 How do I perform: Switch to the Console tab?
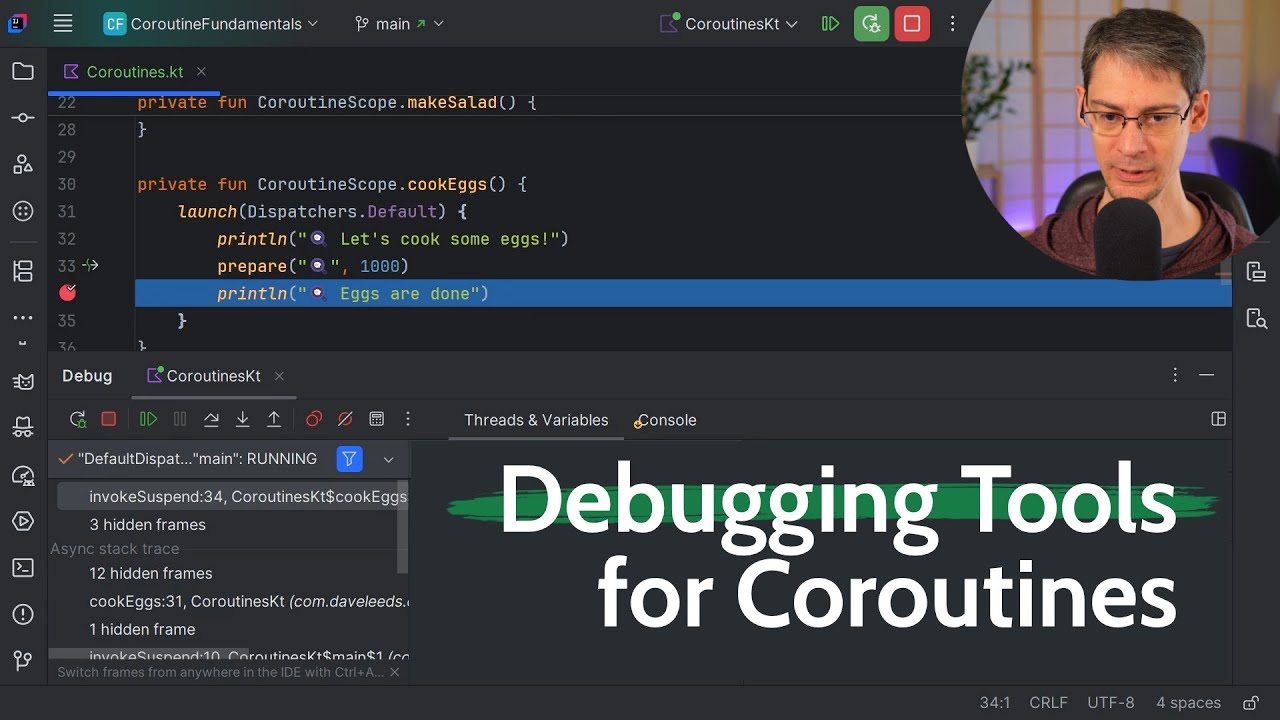[x=666, y=420]
